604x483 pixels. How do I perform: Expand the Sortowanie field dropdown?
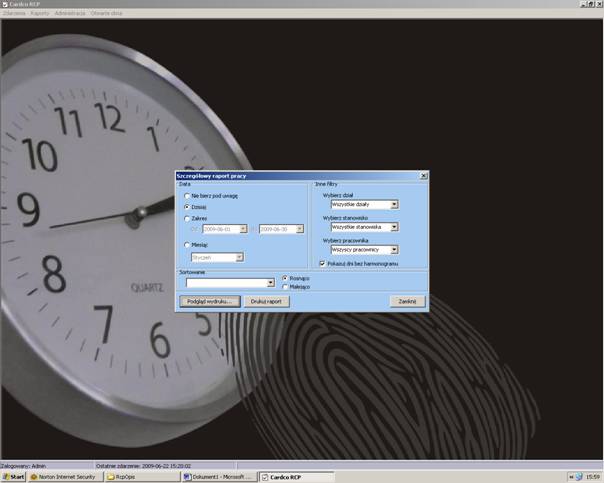271,283
